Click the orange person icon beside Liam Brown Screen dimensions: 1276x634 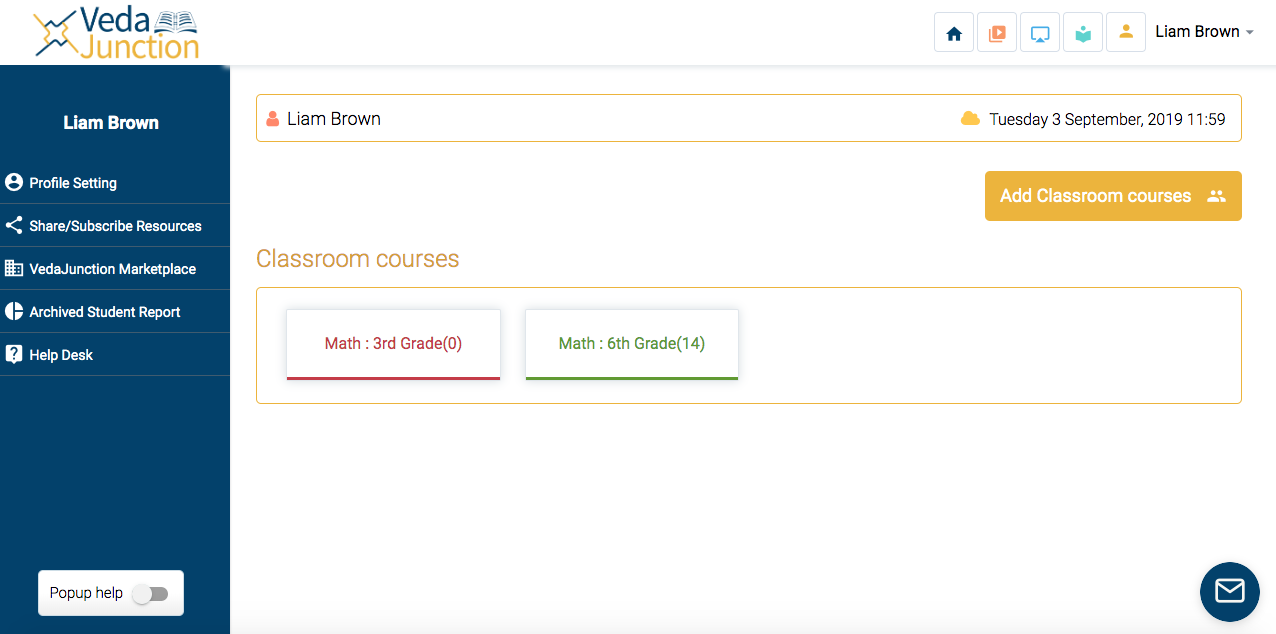point(273,119)
